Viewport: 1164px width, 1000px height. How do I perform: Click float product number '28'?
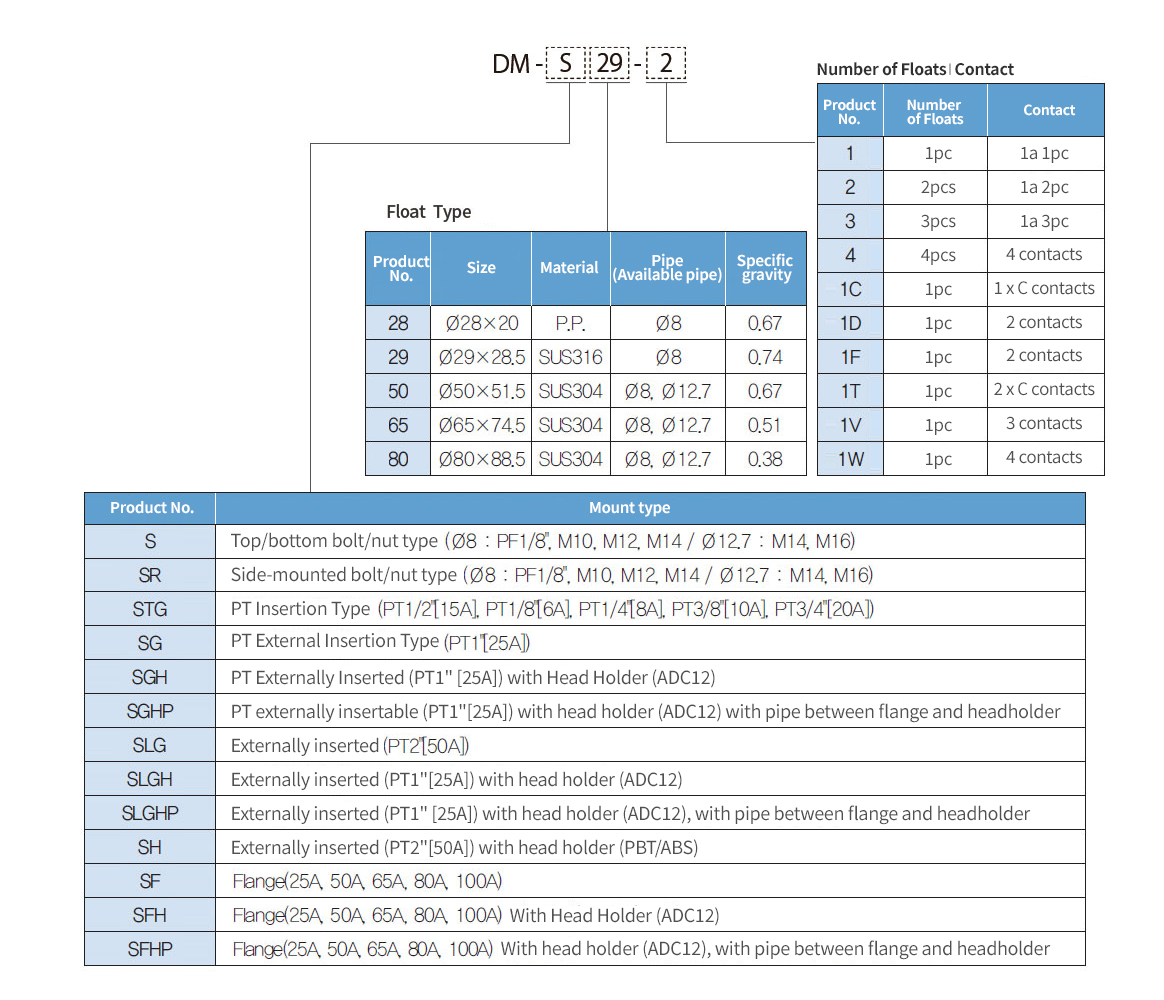(398, 323)
